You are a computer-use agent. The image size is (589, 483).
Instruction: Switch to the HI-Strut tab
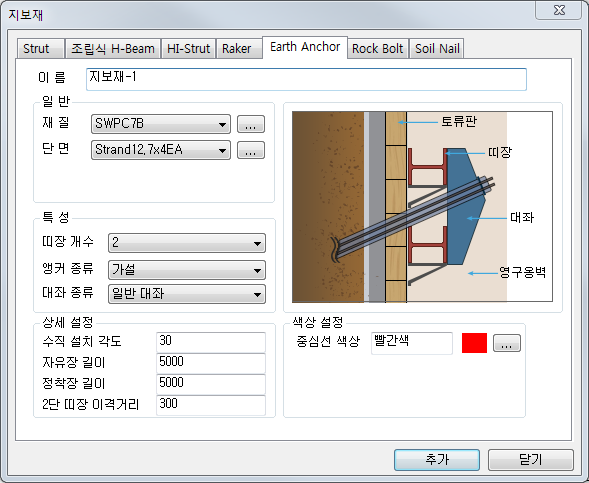point(189,48)
